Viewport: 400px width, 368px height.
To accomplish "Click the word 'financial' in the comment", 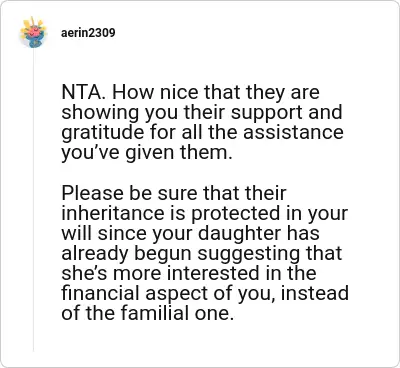I will point(101,293).
